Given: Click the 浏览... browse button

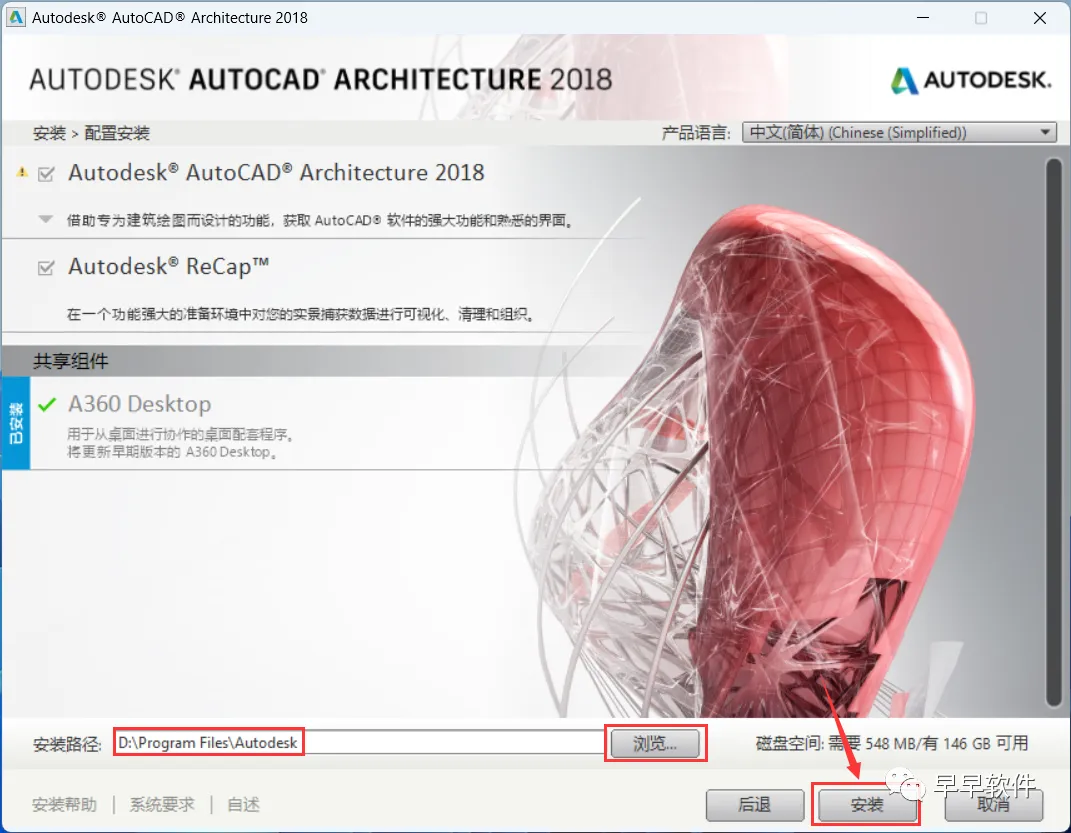Looking at the screenshot, I should [655, 744].
